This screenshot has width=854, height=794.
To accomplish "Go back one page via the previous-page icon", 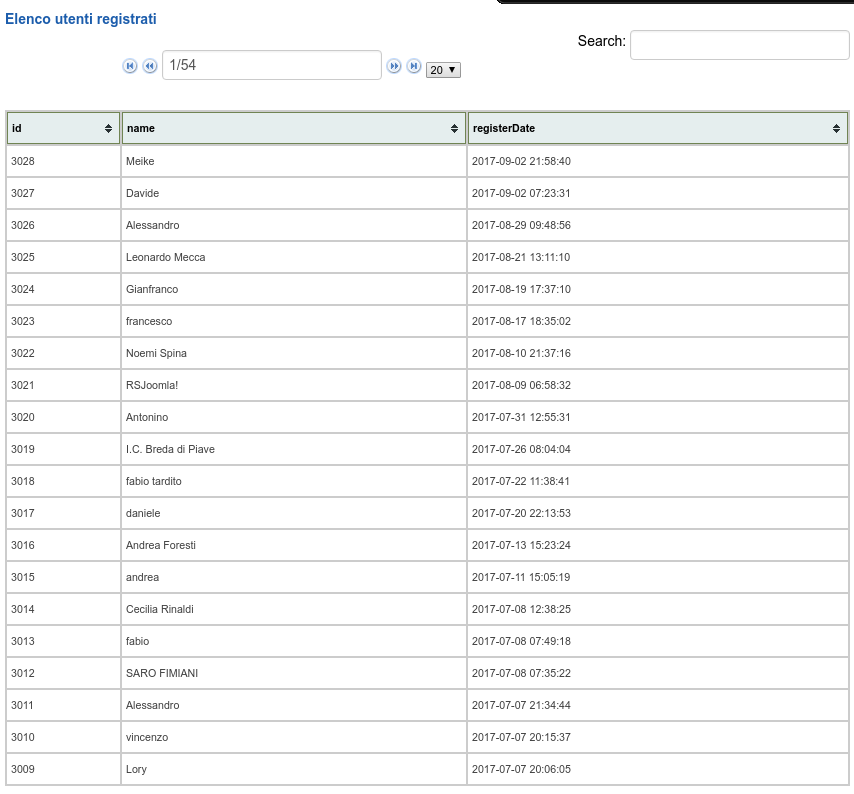I will click(148, 65).
